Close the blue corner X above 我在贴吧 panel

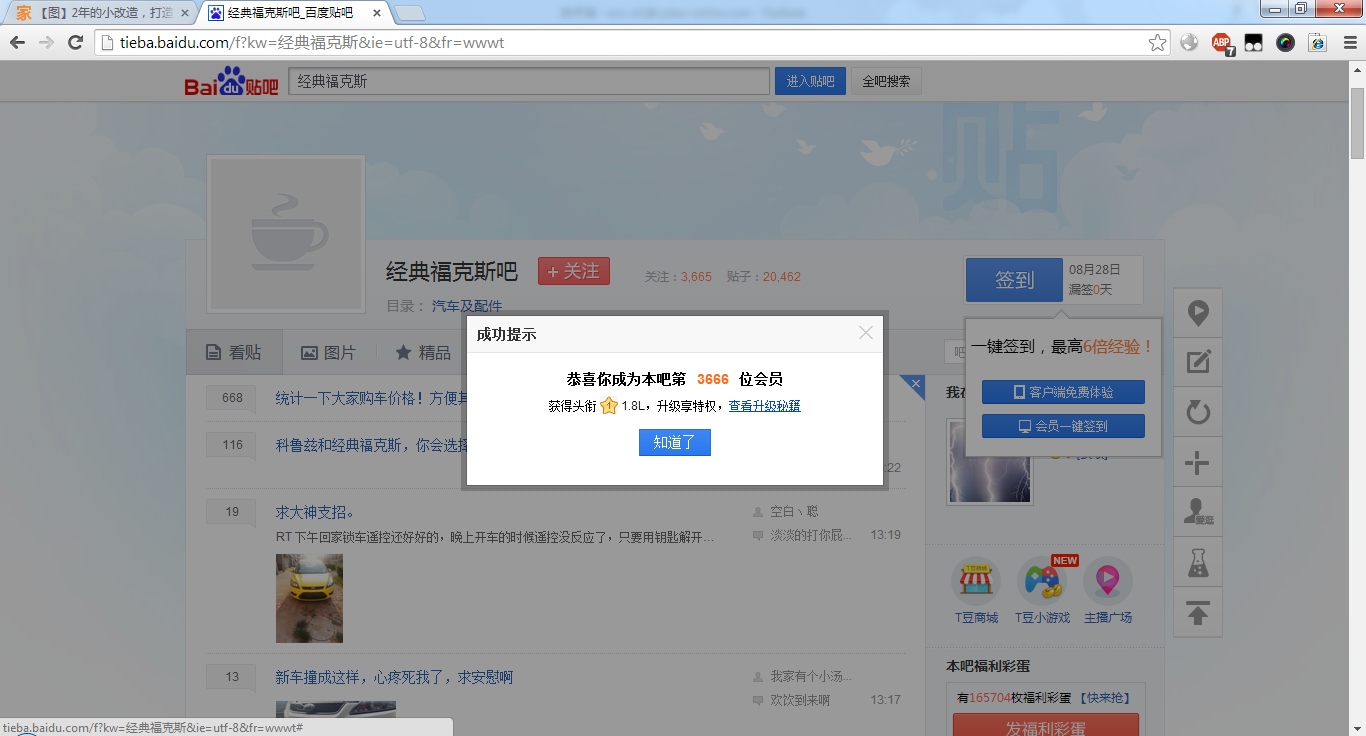914,383
